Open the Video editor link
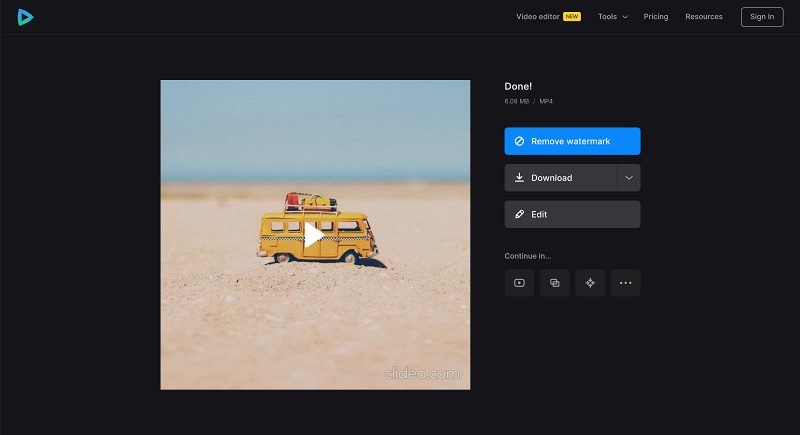Image resolution: width=800 pixels, height=435 pixels. (x=537, y=16)
